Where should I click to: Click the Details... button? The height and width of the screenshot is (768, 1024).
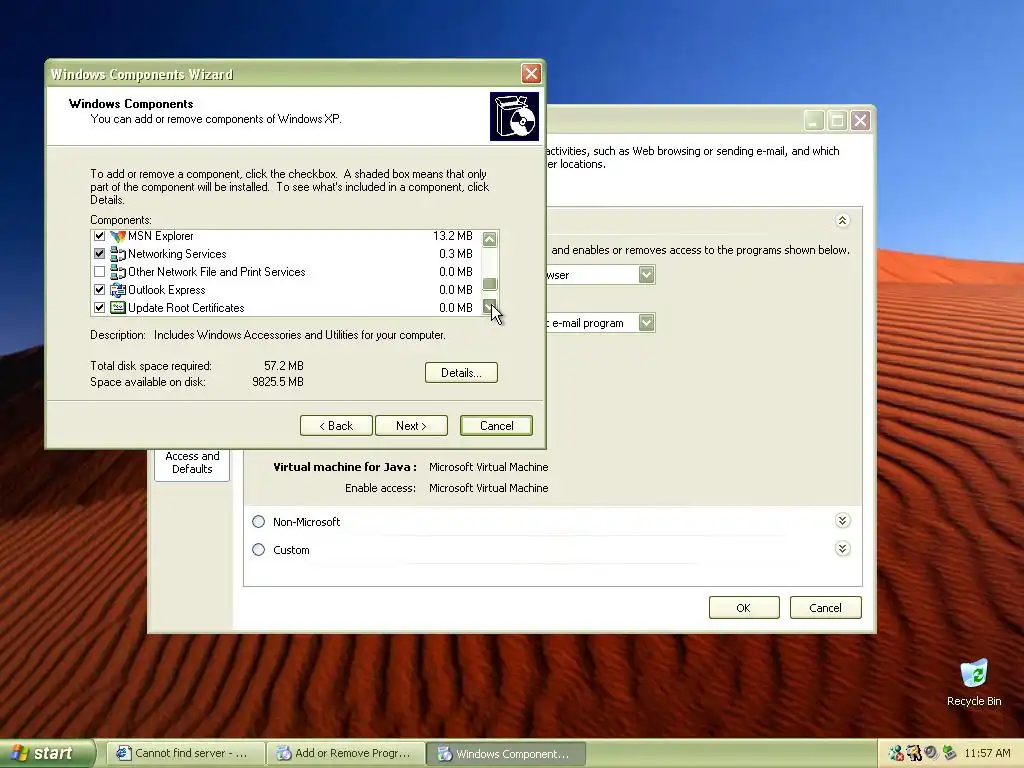click(x=461, y=373)
